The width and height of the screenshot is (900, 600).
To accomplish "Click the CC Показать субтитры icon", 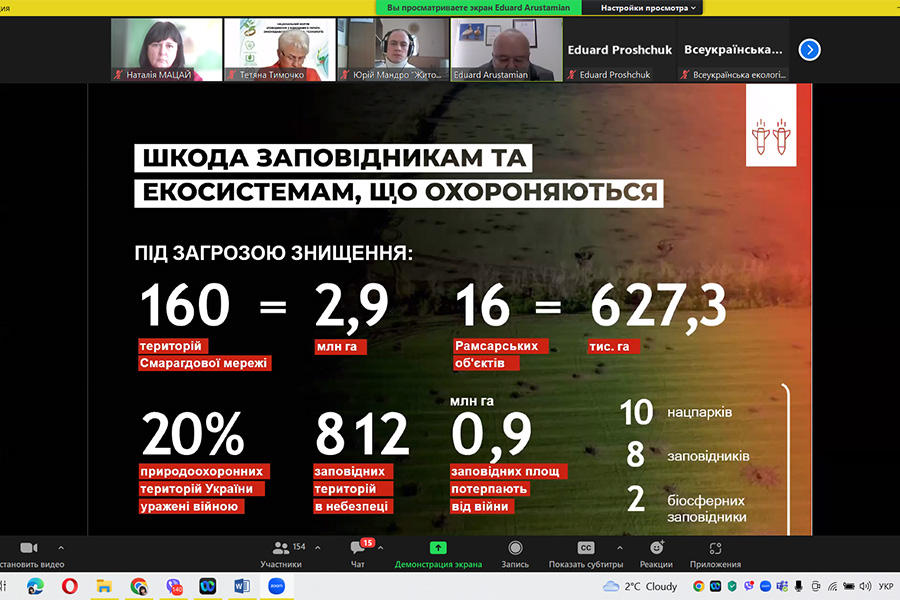I will click(585, 548).
